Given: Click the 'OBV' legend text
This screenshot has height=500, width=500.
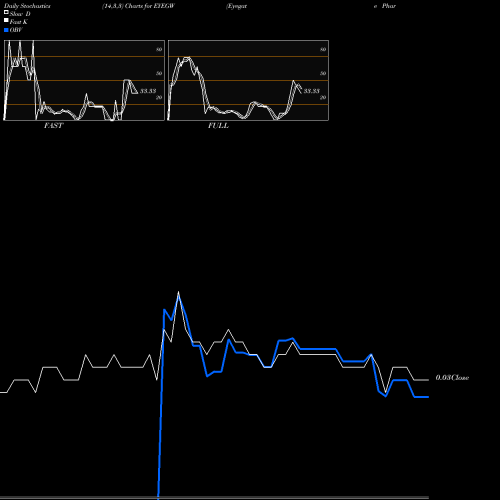Looking at the screenshot, I should coord(16,30).
